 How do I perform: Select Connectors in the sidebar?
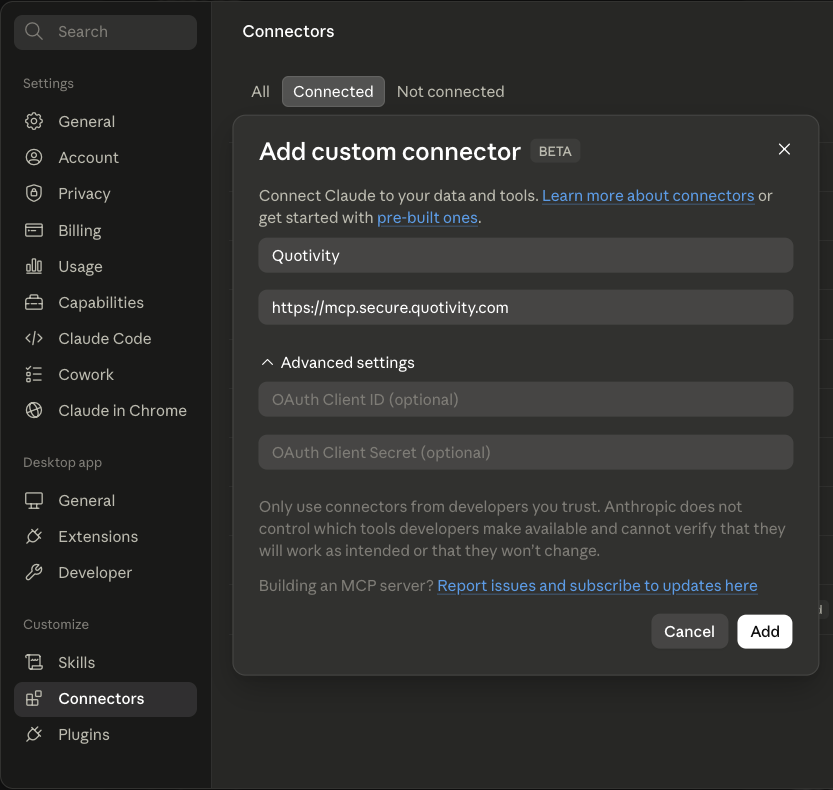105,699
